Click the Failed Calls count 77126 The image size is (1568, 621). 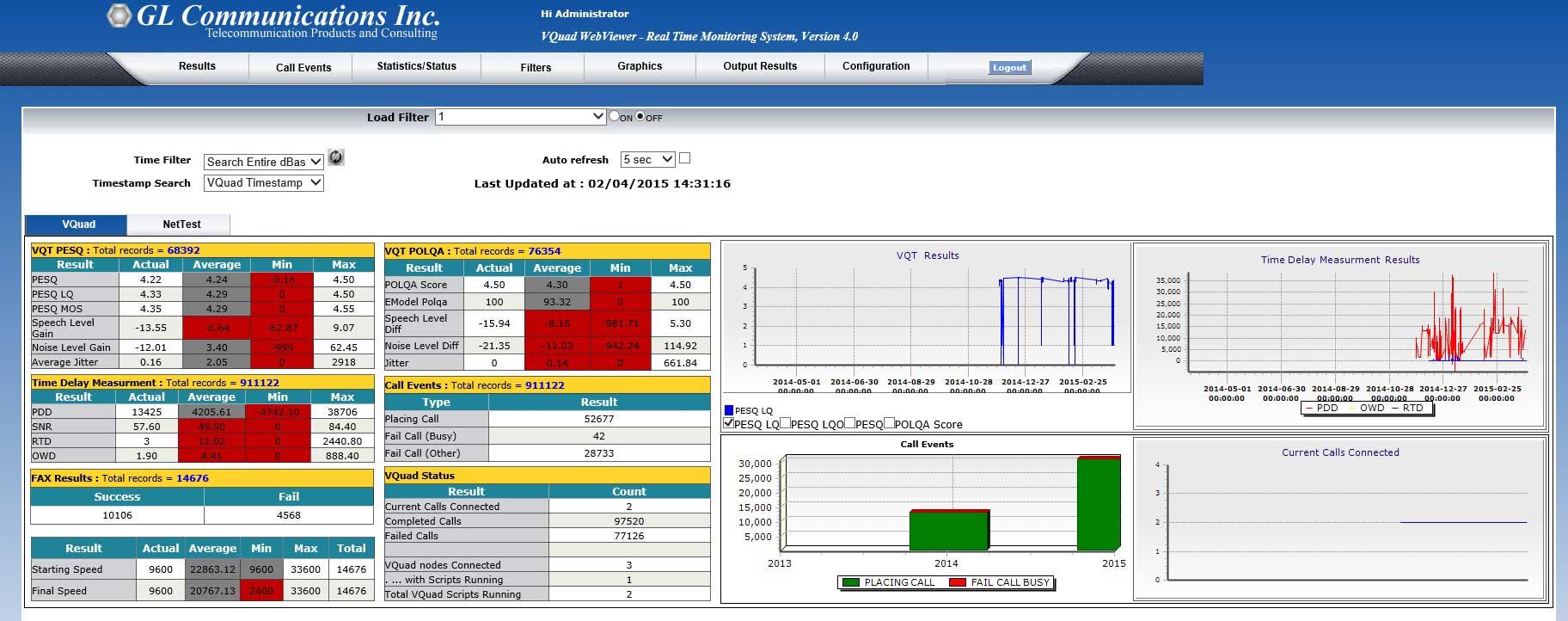629,536
